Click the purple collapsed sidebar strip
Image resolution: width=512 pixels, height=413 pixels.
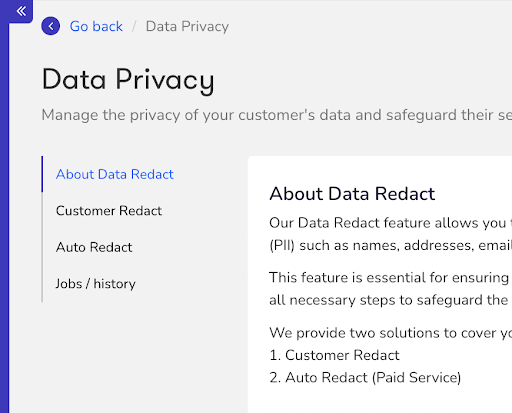[x=4, y=217]
